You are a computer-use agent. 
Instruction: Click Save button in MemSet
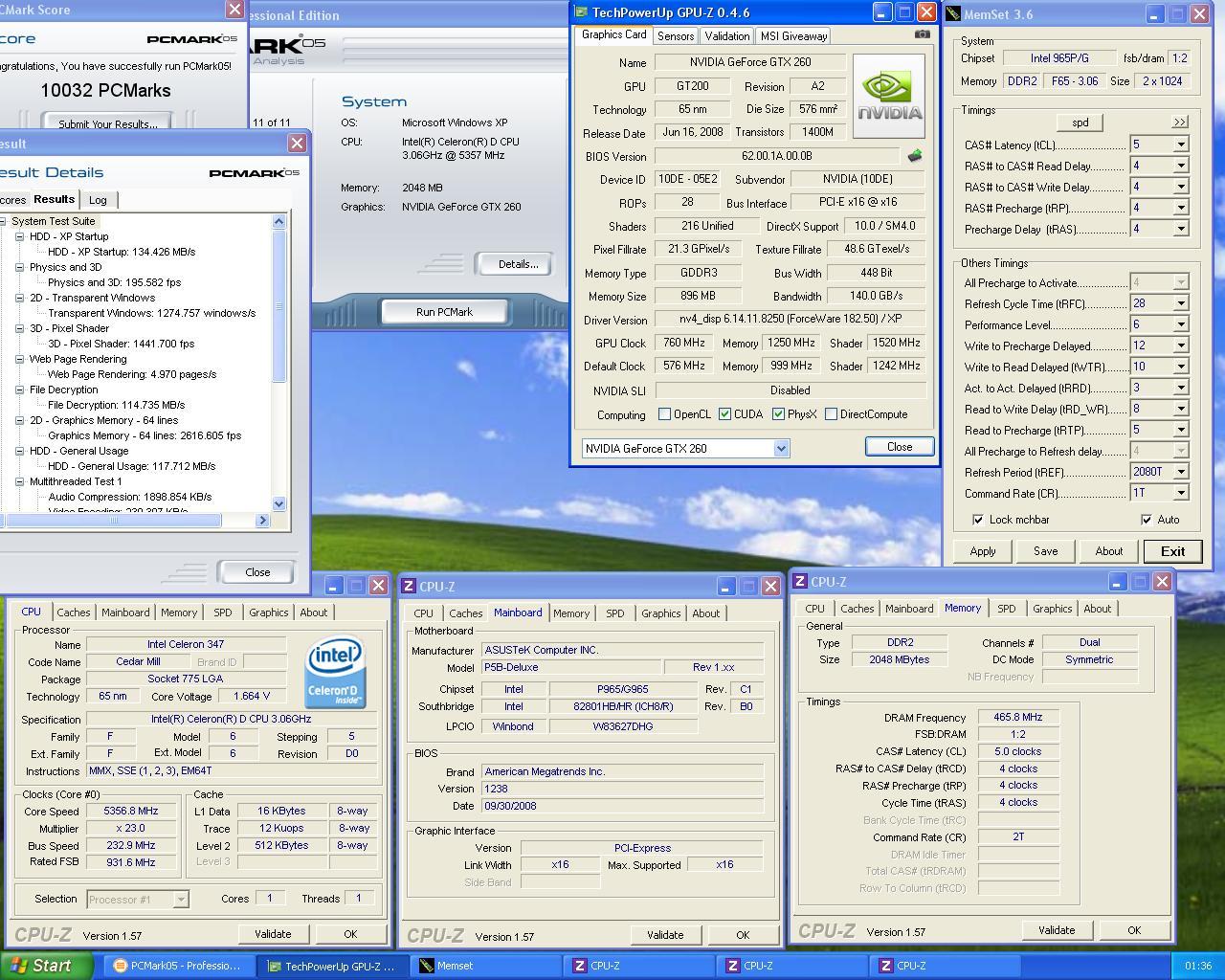coord(1046,551)
